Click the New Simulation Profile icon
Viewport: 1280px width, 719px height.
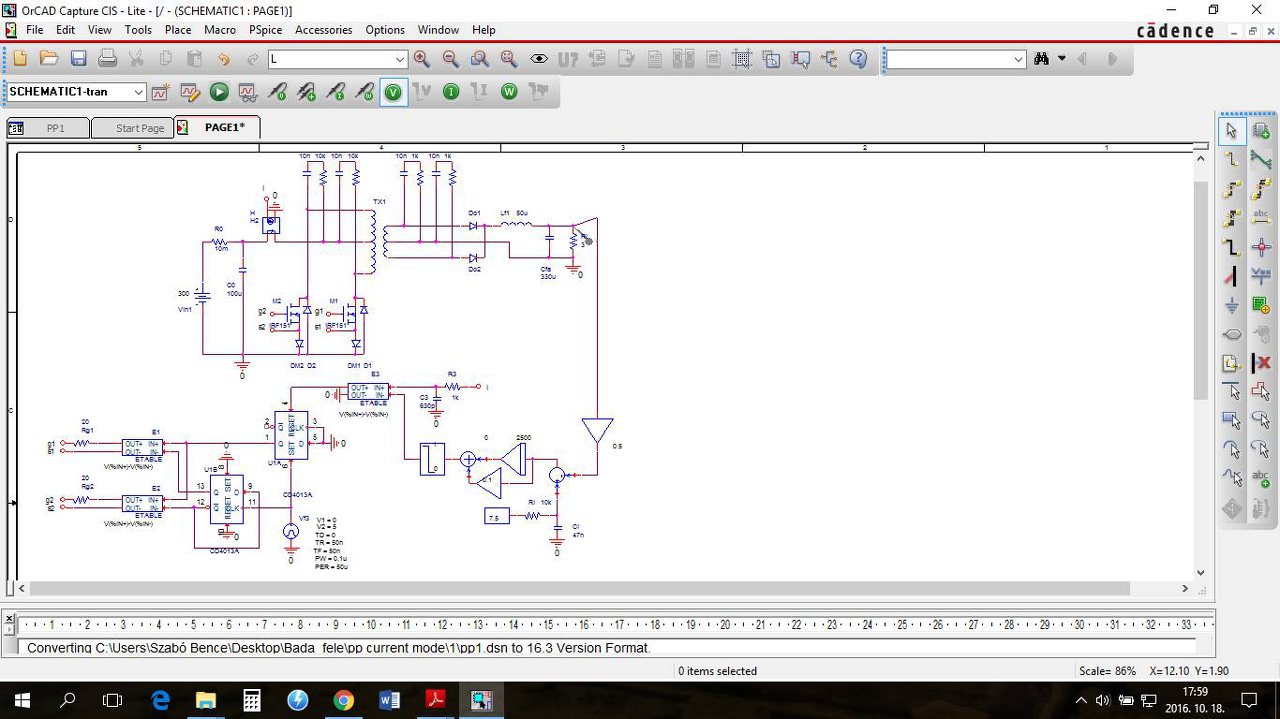tap(160, 92)
